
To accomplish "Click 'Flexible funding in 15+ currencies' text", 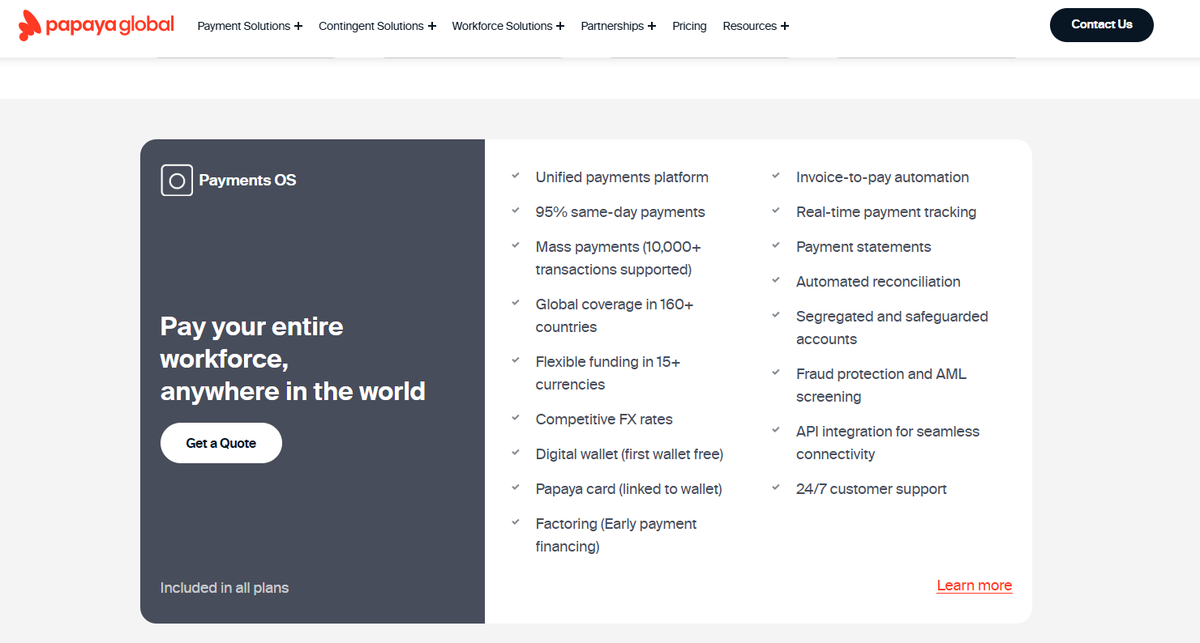I will (608, 373).
